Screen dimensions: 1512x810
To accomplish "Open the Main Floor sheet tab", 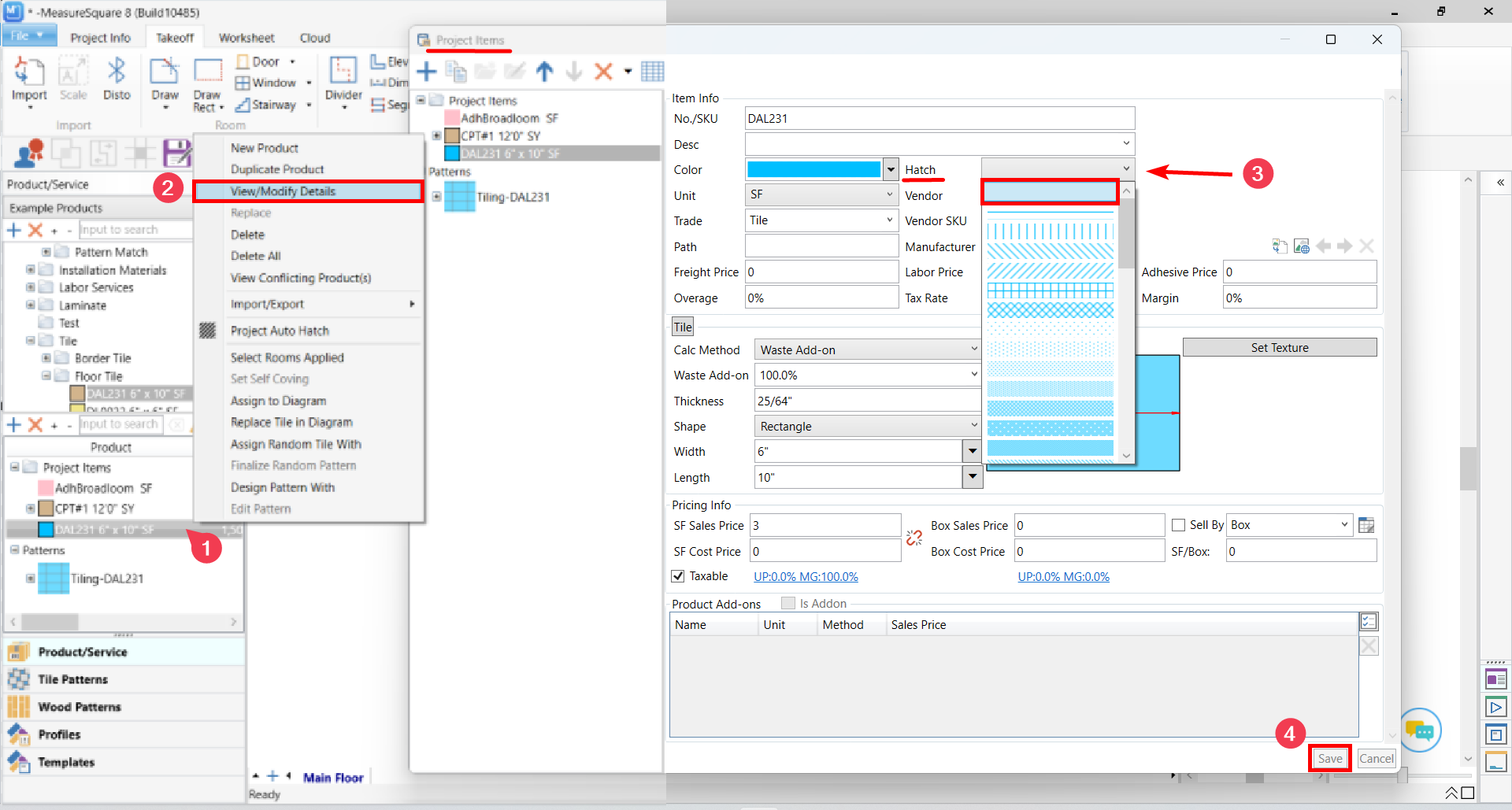I will click(333, 778).
